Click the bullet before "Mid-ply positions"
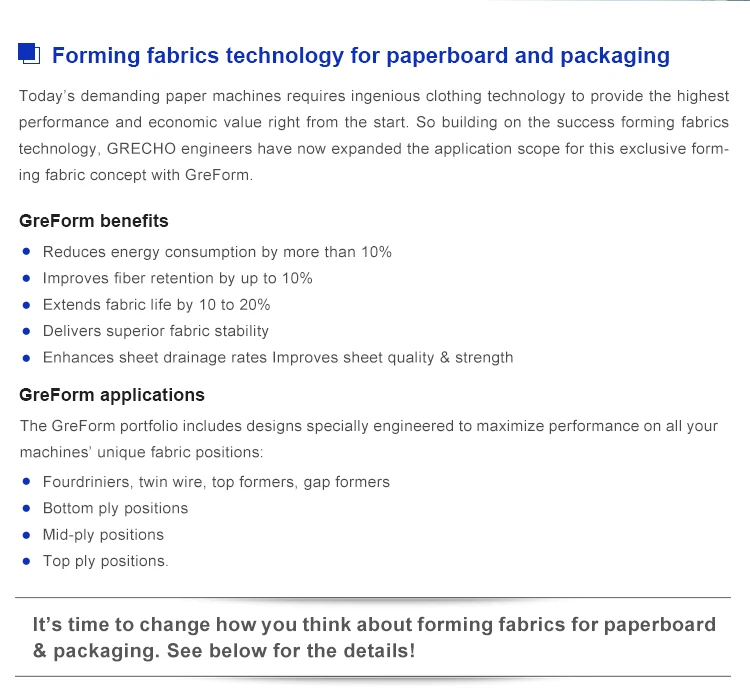Screen dimensions: 750x693 coord(27,535)
